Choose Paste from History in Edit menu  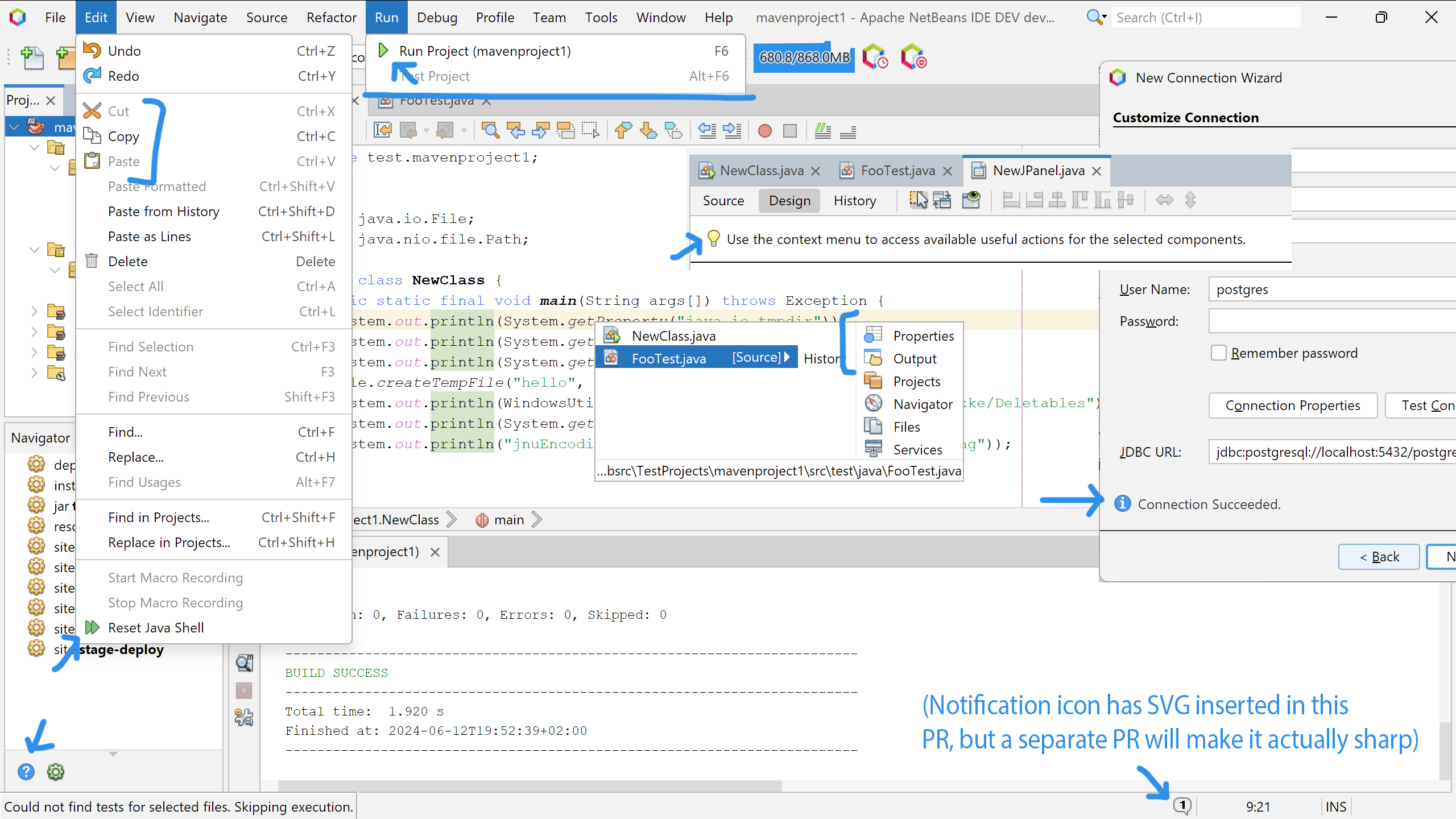164,212
